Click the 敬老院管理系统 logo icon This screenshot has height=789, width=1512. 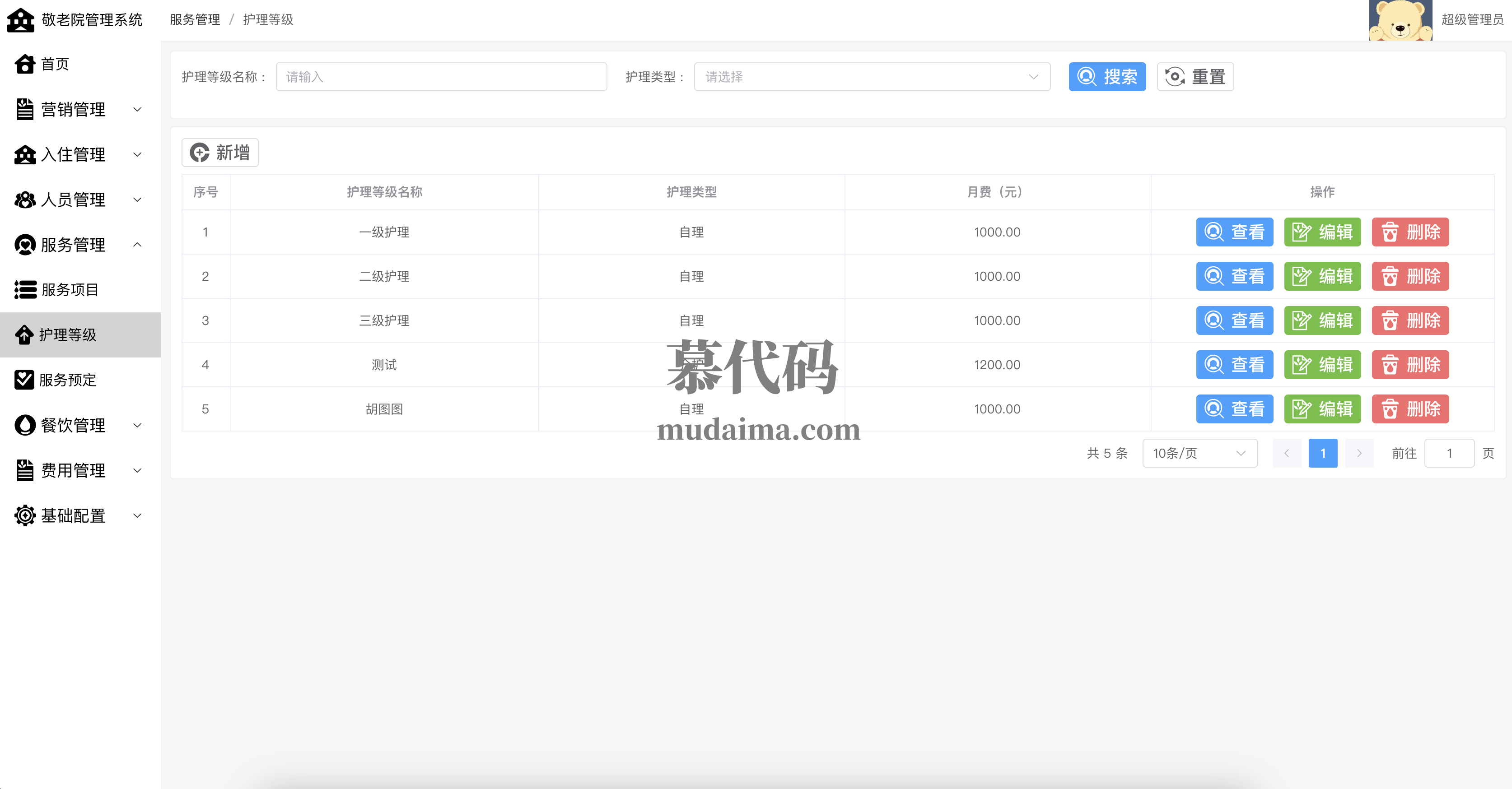[20, 20]
